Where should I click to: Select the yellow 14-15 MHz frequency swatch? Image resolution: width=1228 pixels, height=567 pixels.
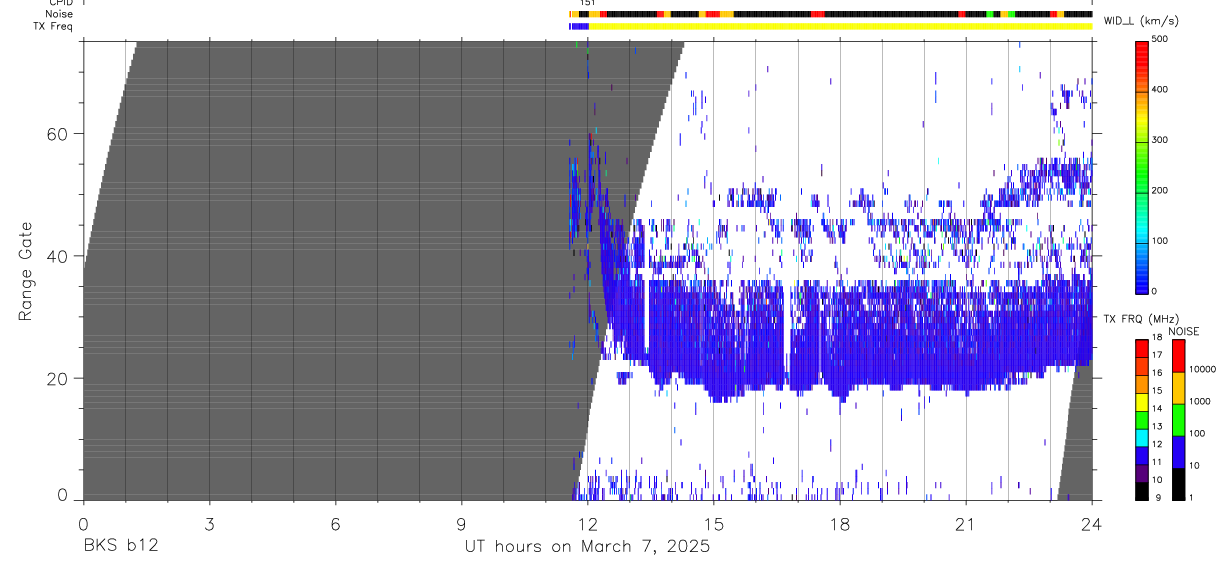click(1142, 401)
